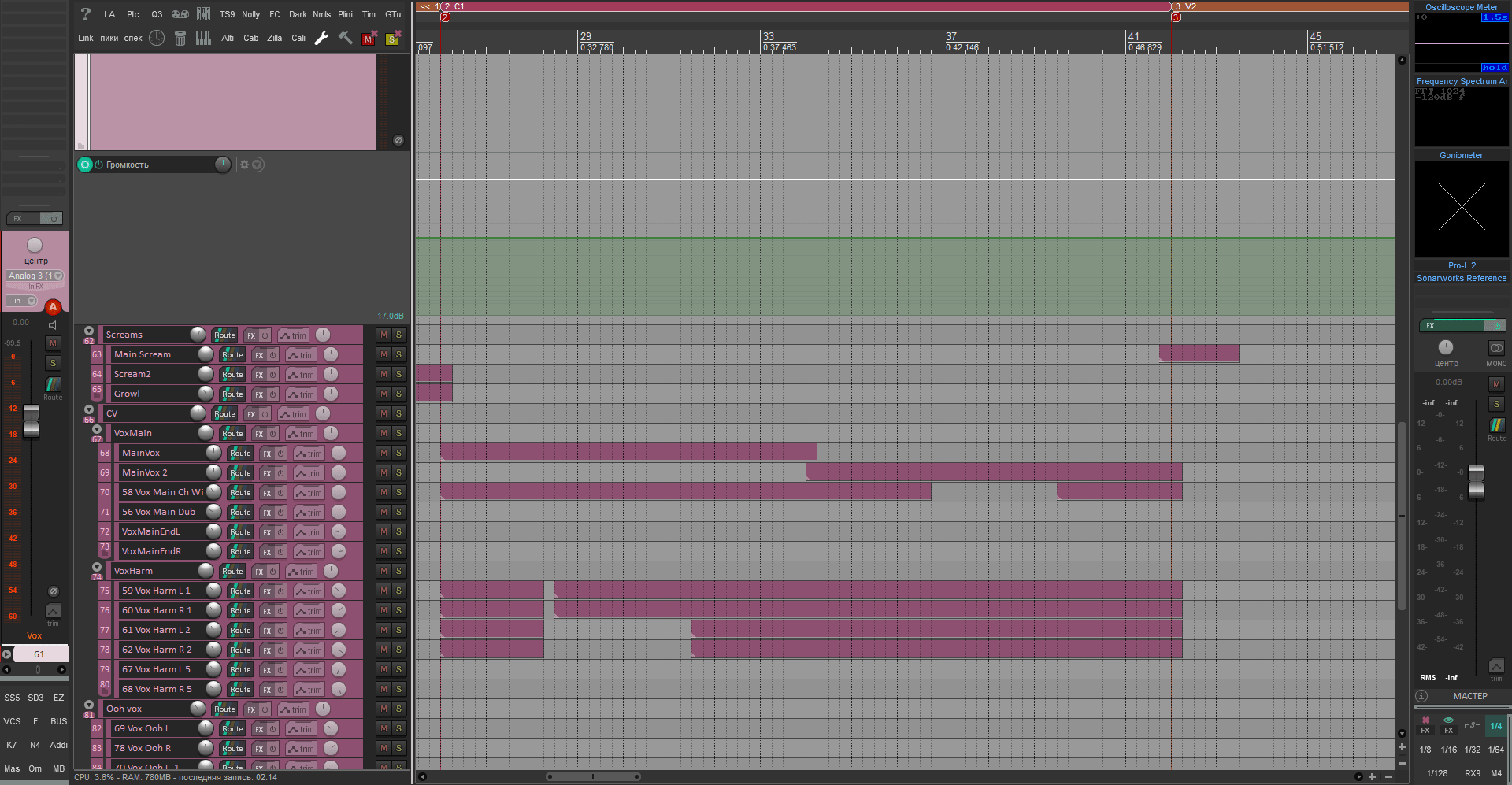1512x785 pixels.
Task: Click the question mark help icon
Action: point(86,14)
